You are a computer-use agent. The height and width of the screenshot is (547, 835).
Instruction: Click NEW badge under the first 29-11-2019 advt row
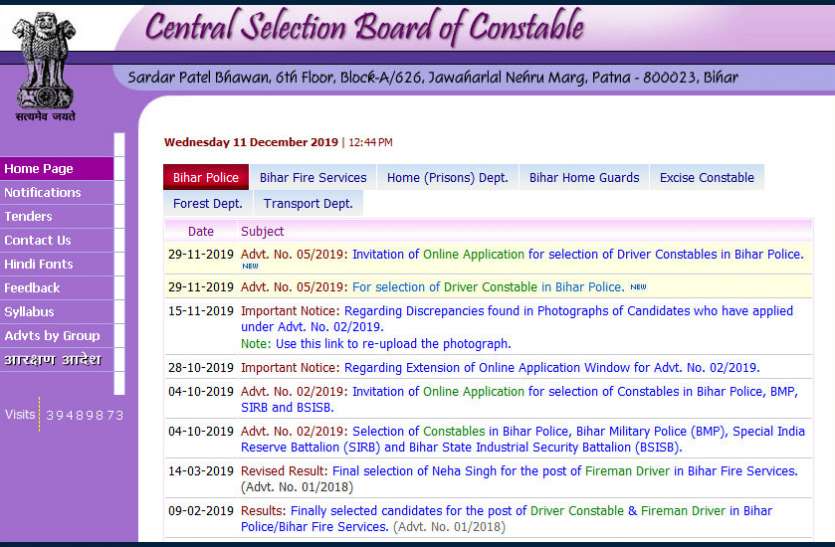click(x=250, y=266)
